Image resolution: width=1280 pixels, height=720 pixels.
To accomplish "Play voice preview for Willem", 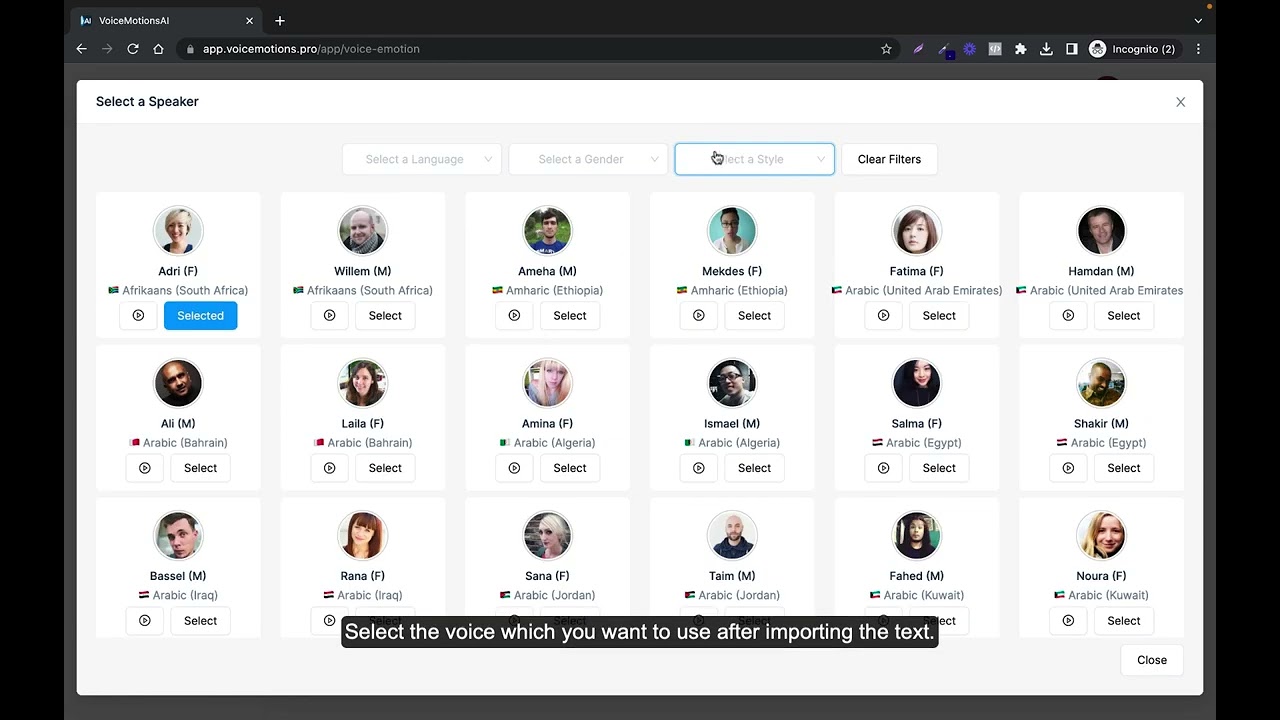I will (x=329, y=315).
